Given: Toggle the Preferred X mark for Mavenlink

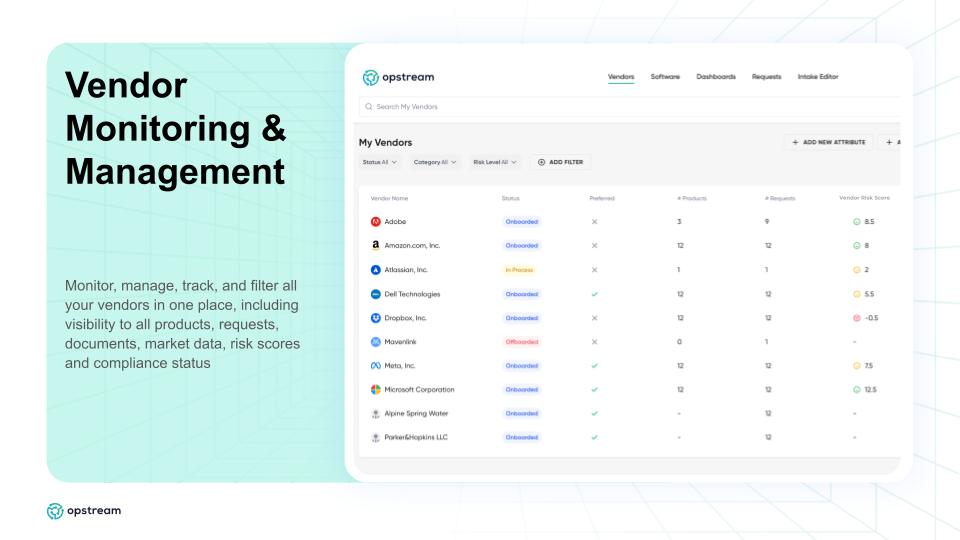Looking at the screenshot, I should (594, 342).
